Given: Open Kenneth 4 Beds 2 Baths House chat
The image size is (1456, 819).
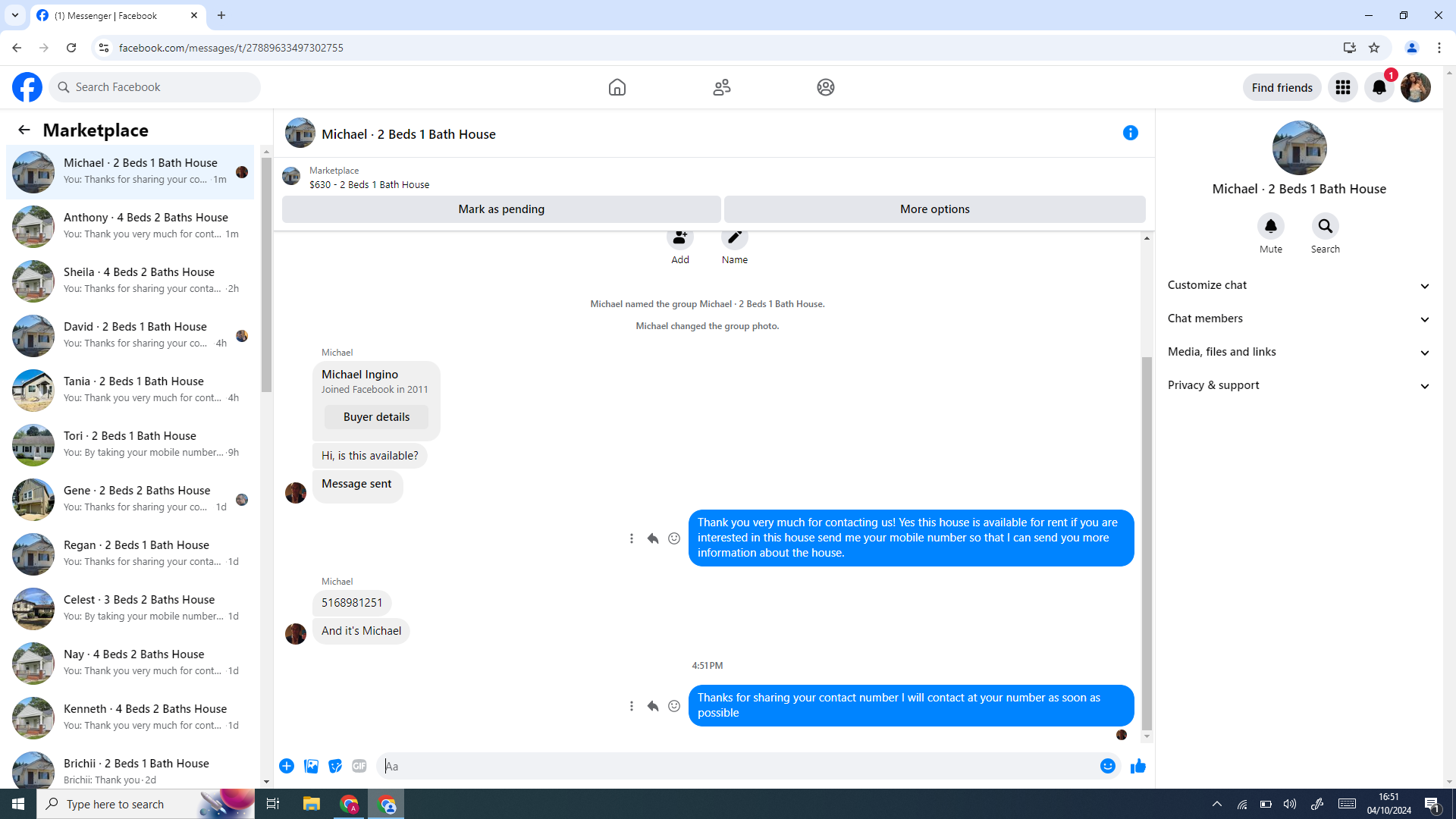Looking at the screenshot, I should coord(130,717).
